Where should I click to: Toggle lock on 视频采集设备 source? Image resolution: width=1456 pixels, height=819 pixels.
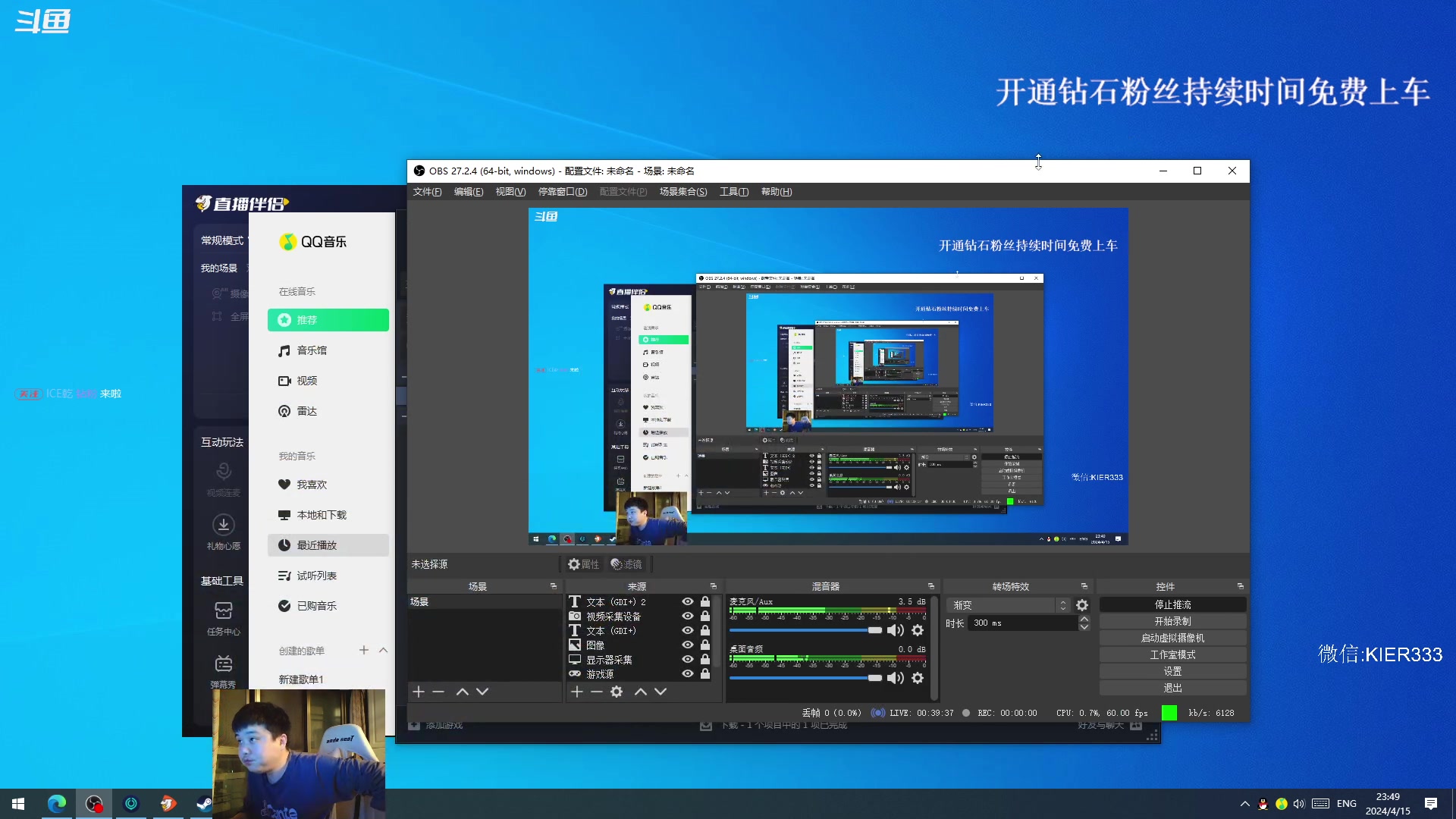tap(705, 616)
